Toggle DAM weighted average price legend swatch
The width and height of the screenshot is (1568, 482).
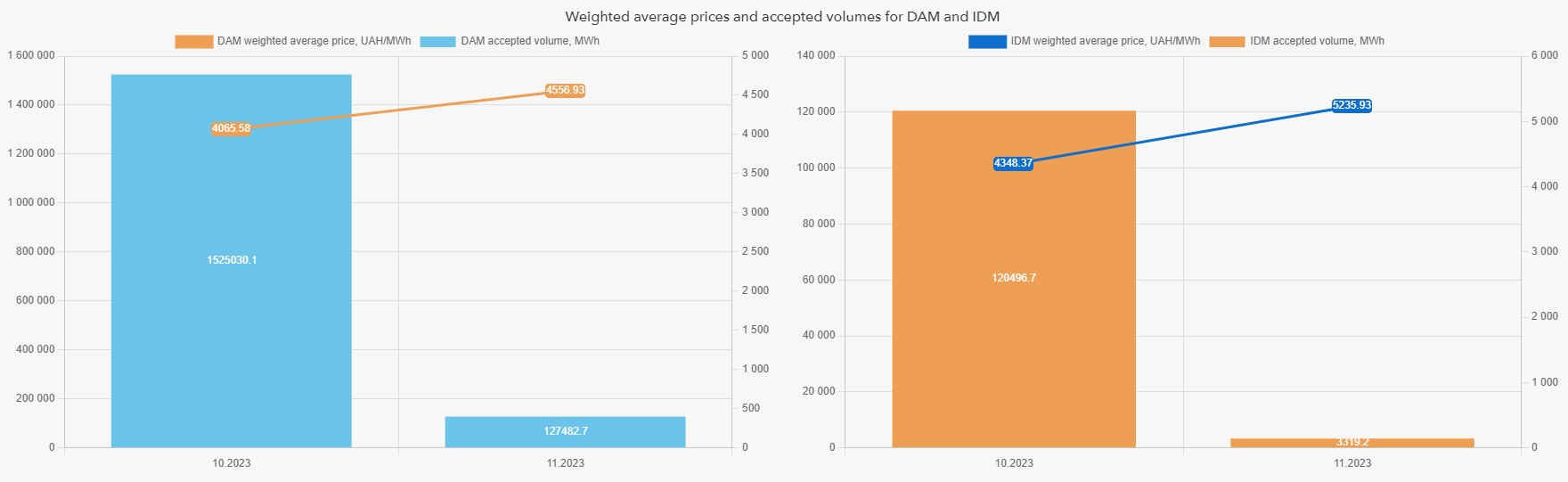click(x=193, y=42)
